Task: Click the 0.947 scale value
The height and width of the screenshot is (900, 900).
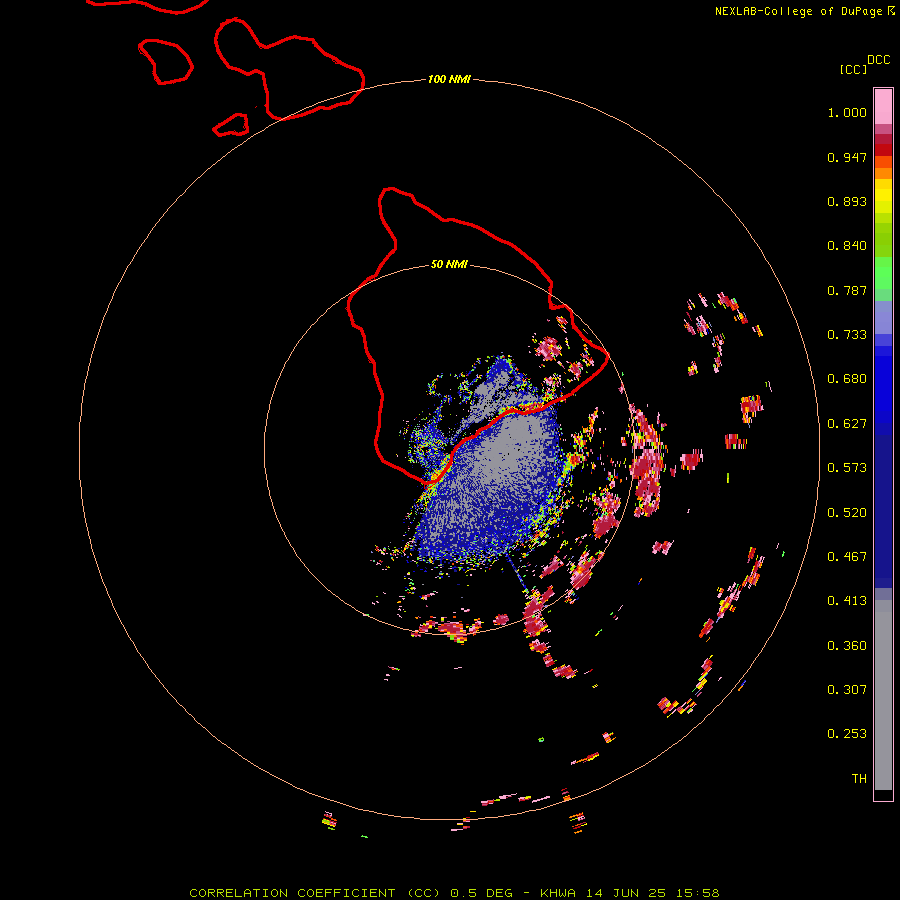Action: (x=847, y=157)
